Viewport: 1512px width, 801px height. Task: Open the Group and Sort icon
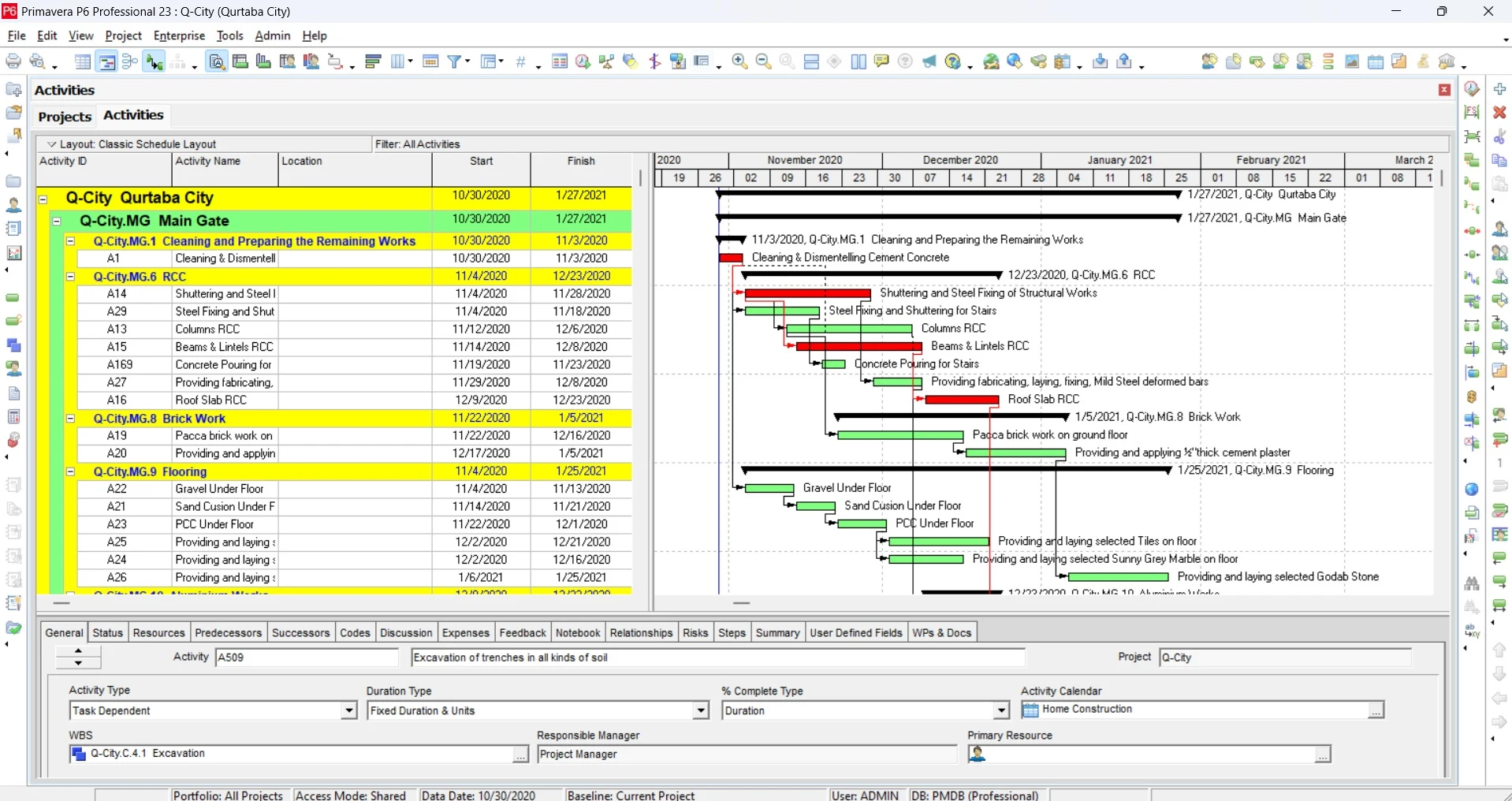pyautogui.click(x=488, y=61)
